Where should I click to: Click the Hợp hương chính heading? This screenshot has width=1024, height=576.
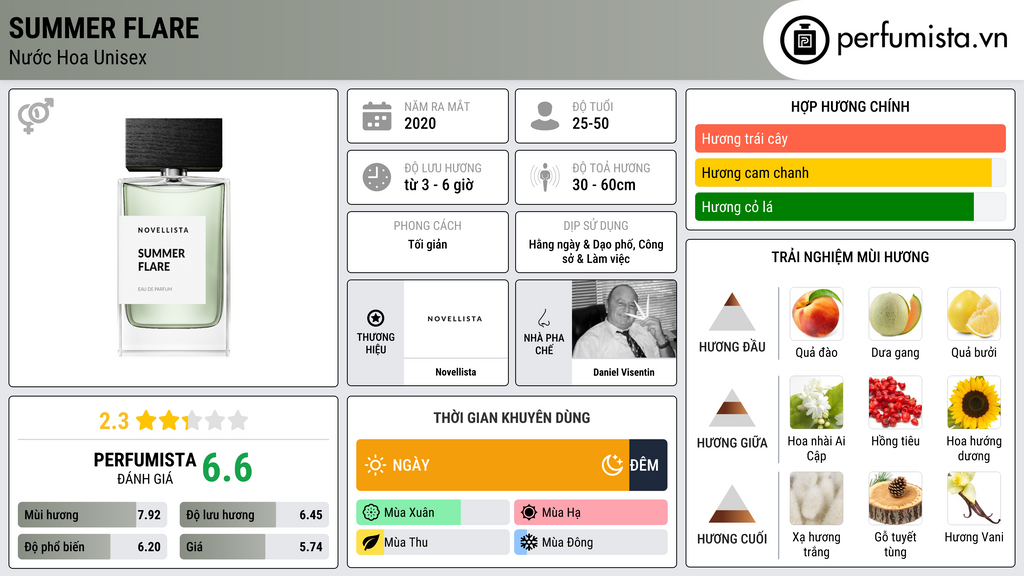pyautogui.click(x=850, y=106)
